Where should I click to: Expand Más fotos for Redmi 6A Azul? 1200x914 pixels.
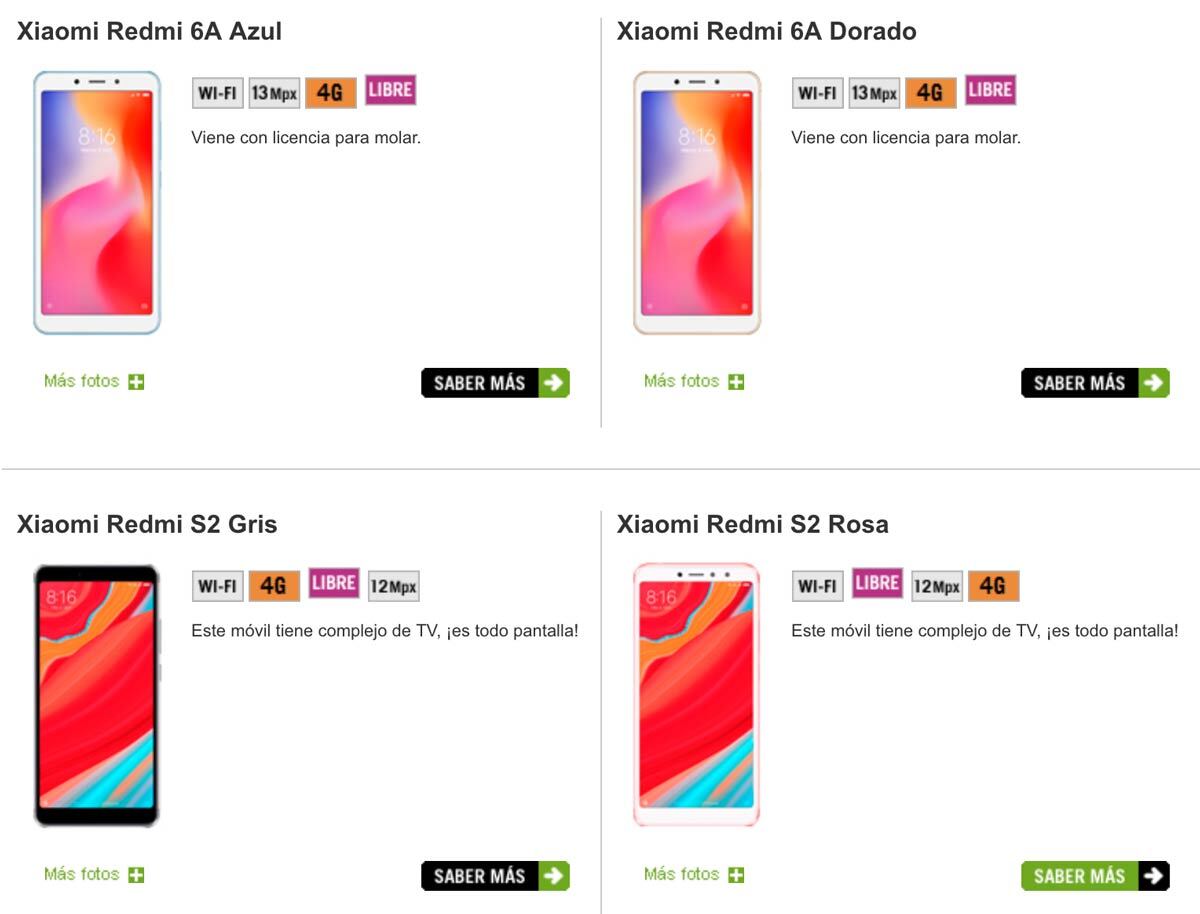tap(94, 381)
